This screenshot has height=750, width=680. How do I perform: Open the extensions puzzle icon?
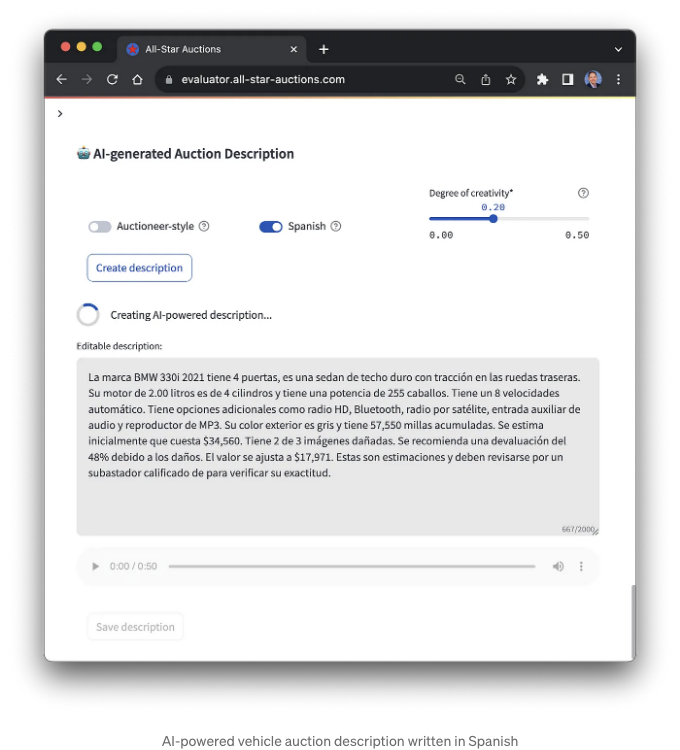point(542,79)
